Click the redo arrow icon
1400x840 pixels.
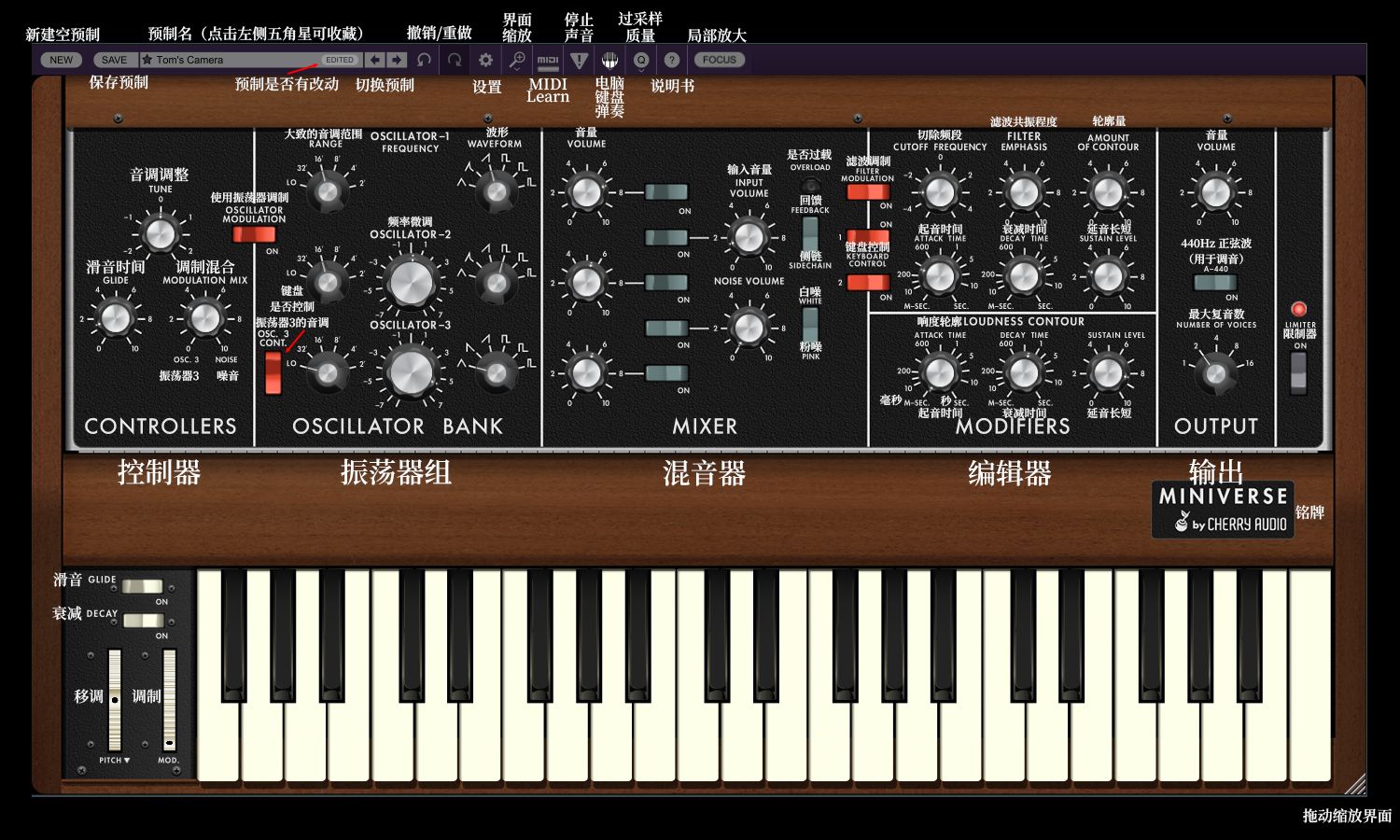tap(455, 60)
